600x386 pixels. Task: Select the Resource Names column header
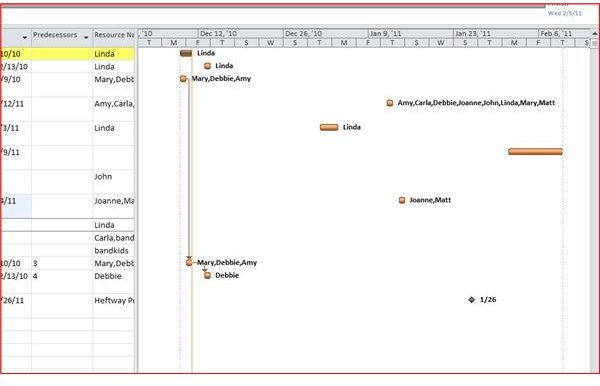pyautogui.click(x=114, y=35)
